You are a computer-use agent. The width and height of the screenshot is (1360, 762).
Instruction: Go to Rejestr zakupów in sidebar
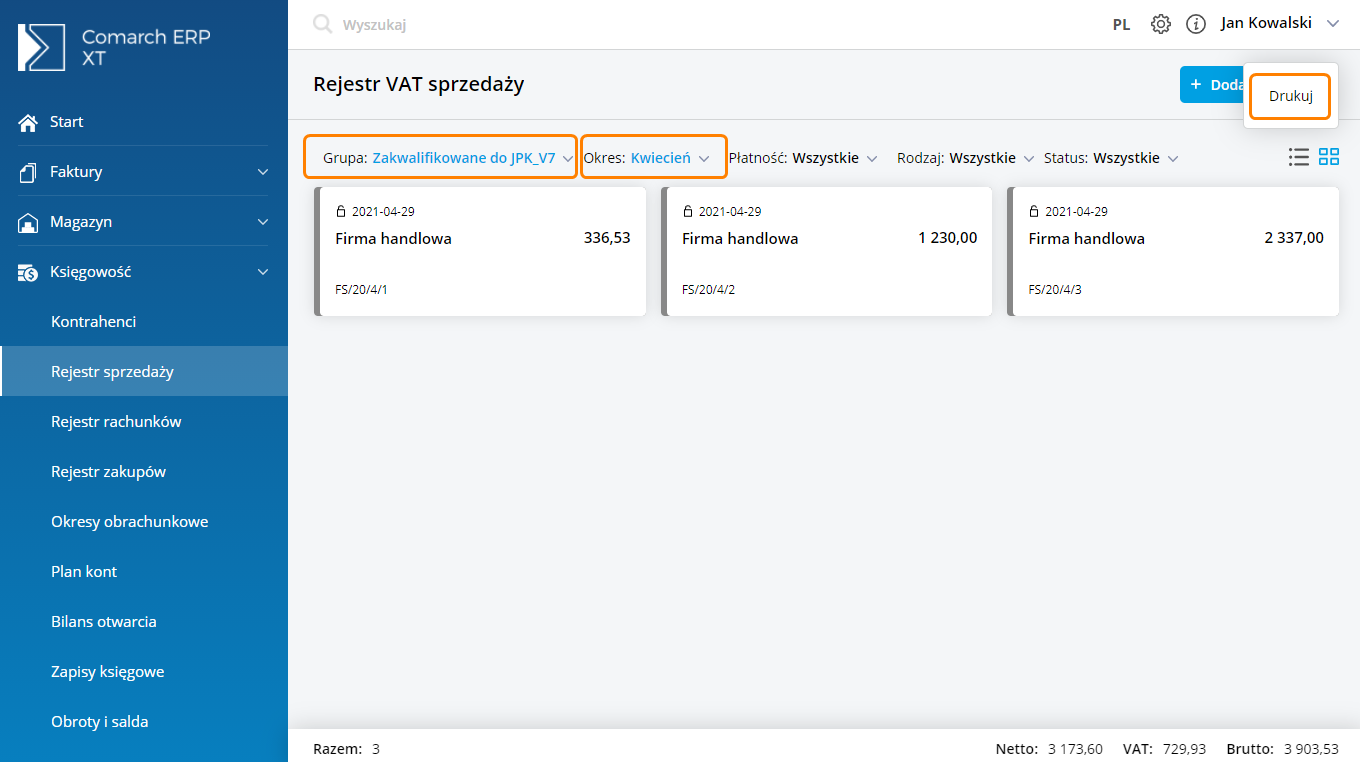[108, 472]
